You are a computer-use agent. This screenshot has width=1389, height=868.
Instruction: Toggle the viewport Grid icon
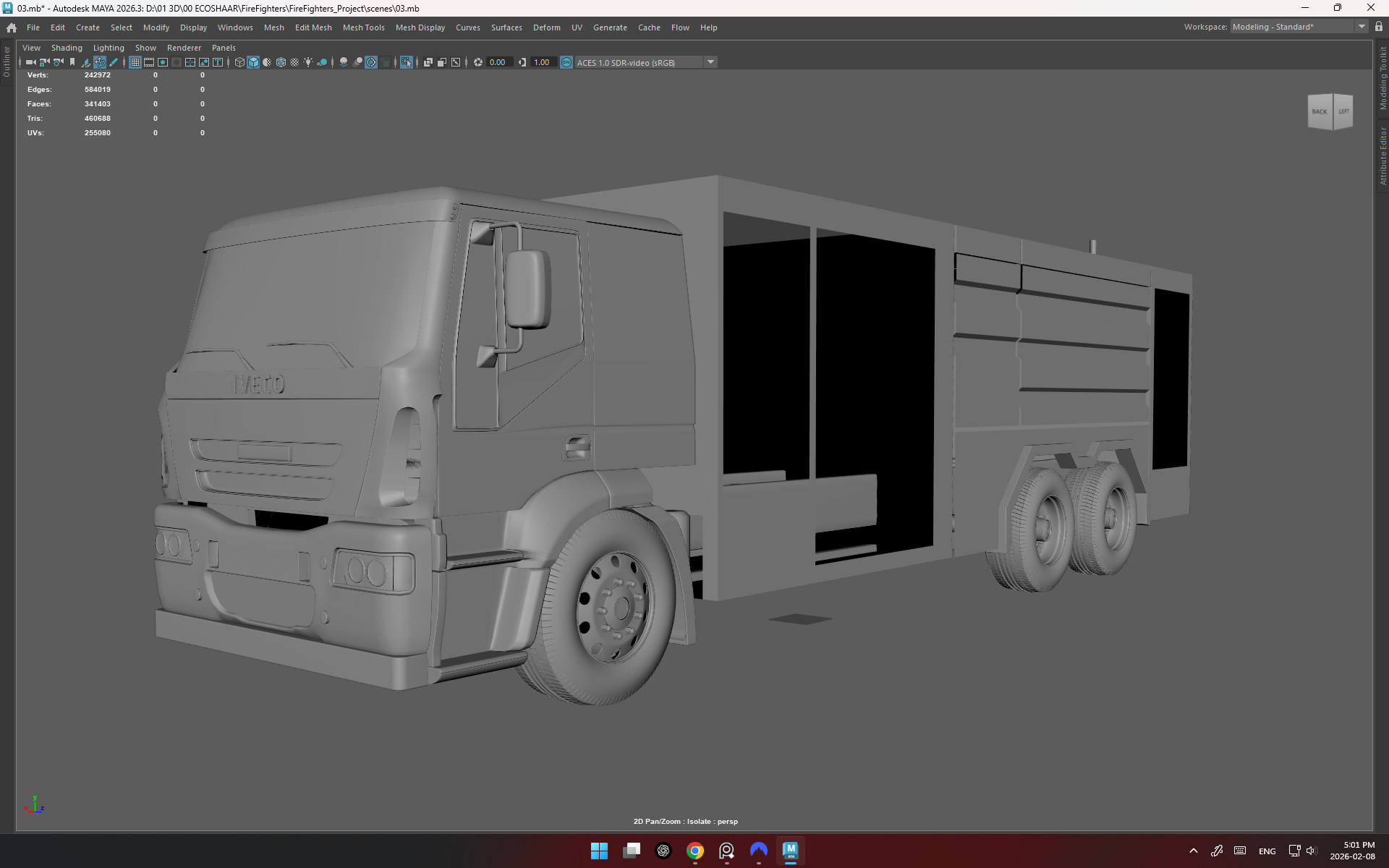pyautogui.click(x=135, y=62)
